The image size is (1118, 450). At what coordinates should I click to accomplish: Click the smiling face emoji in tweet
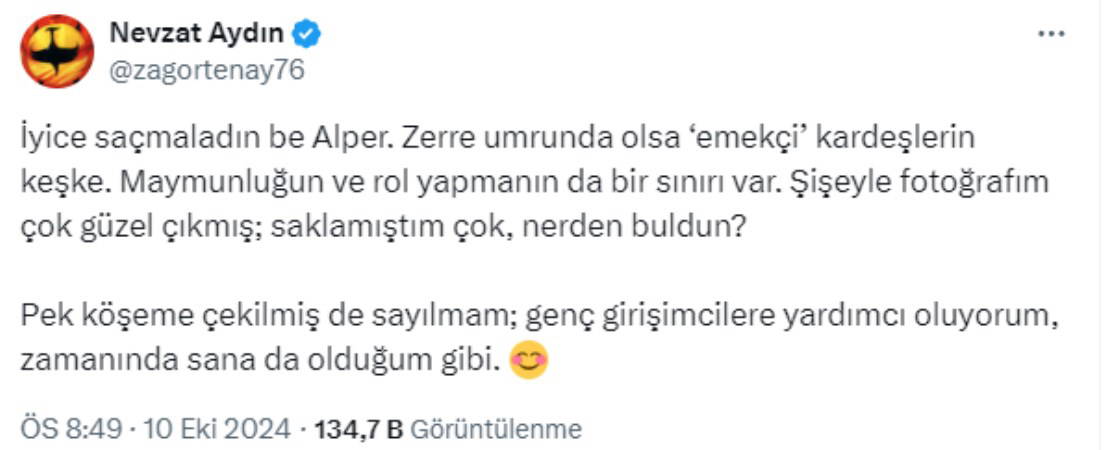[528, 360]
